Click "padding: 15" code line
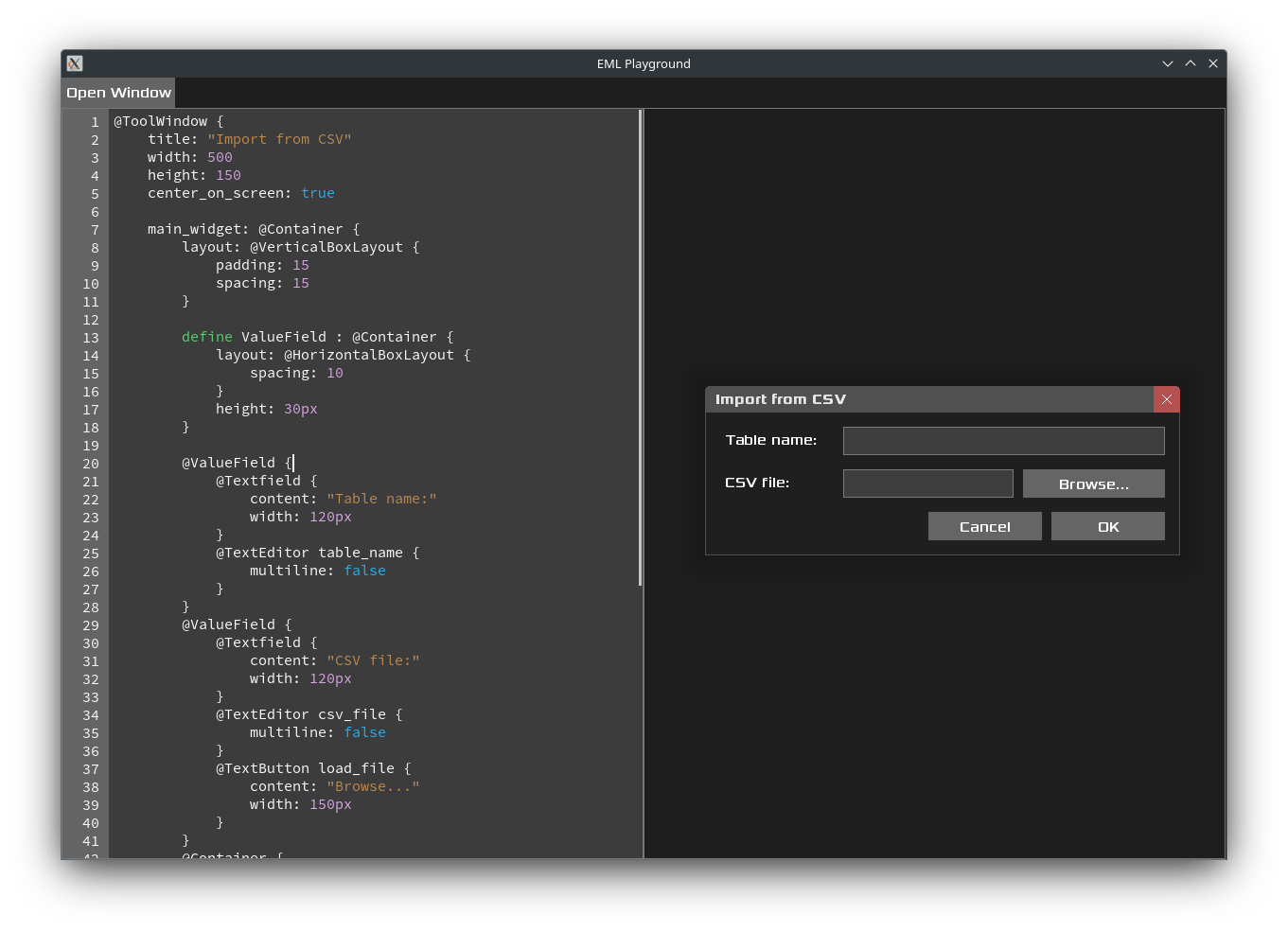1288x932 pixels. point(262,265)
